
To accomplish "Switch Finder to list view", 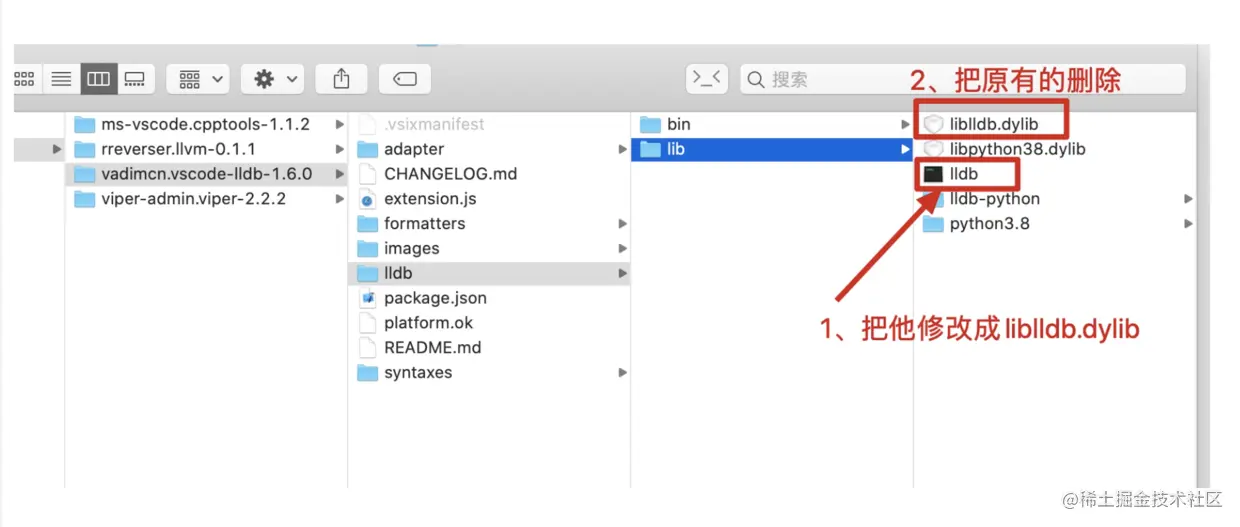I will [x=61, y=79].
